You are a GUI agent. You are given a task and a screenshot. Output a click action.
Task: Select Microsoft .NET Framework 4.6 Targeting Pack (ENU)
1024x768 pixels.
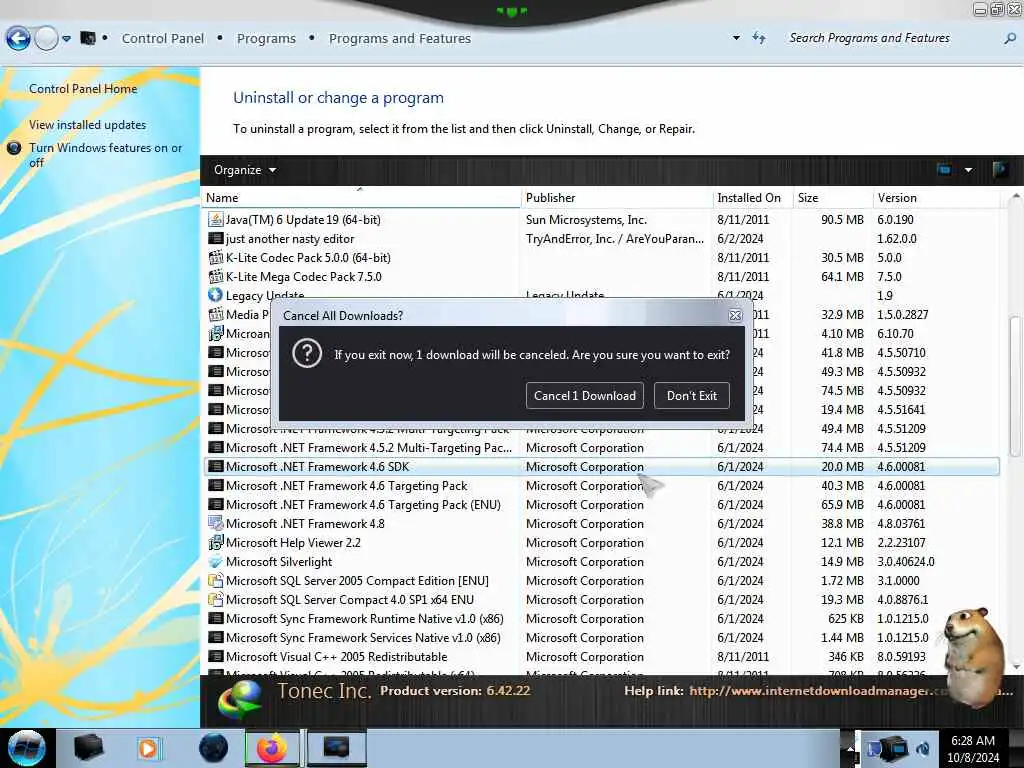click(601, 505)
